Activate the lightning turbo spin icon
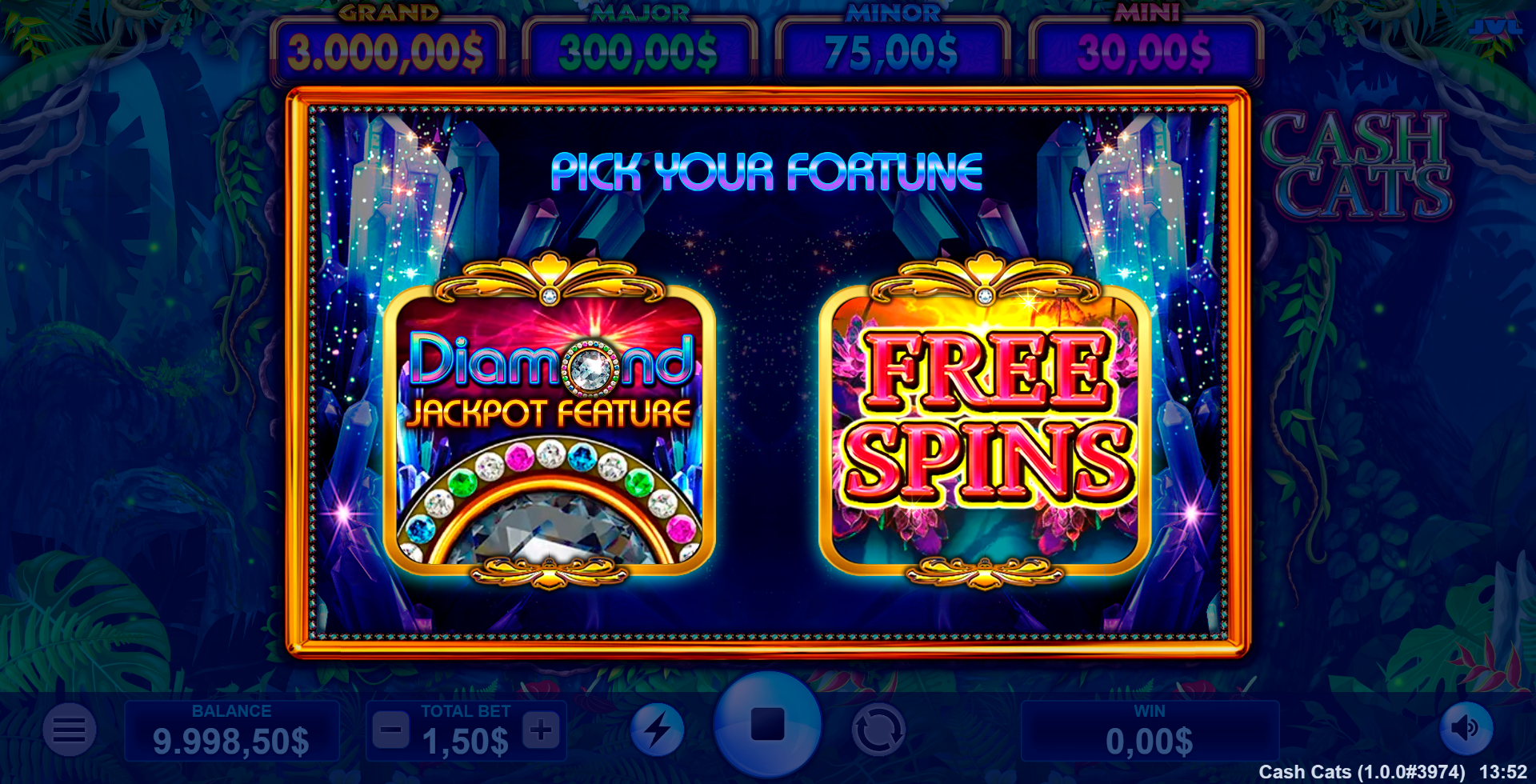This screenshot has width=1536, height=784. pos(658,730)
